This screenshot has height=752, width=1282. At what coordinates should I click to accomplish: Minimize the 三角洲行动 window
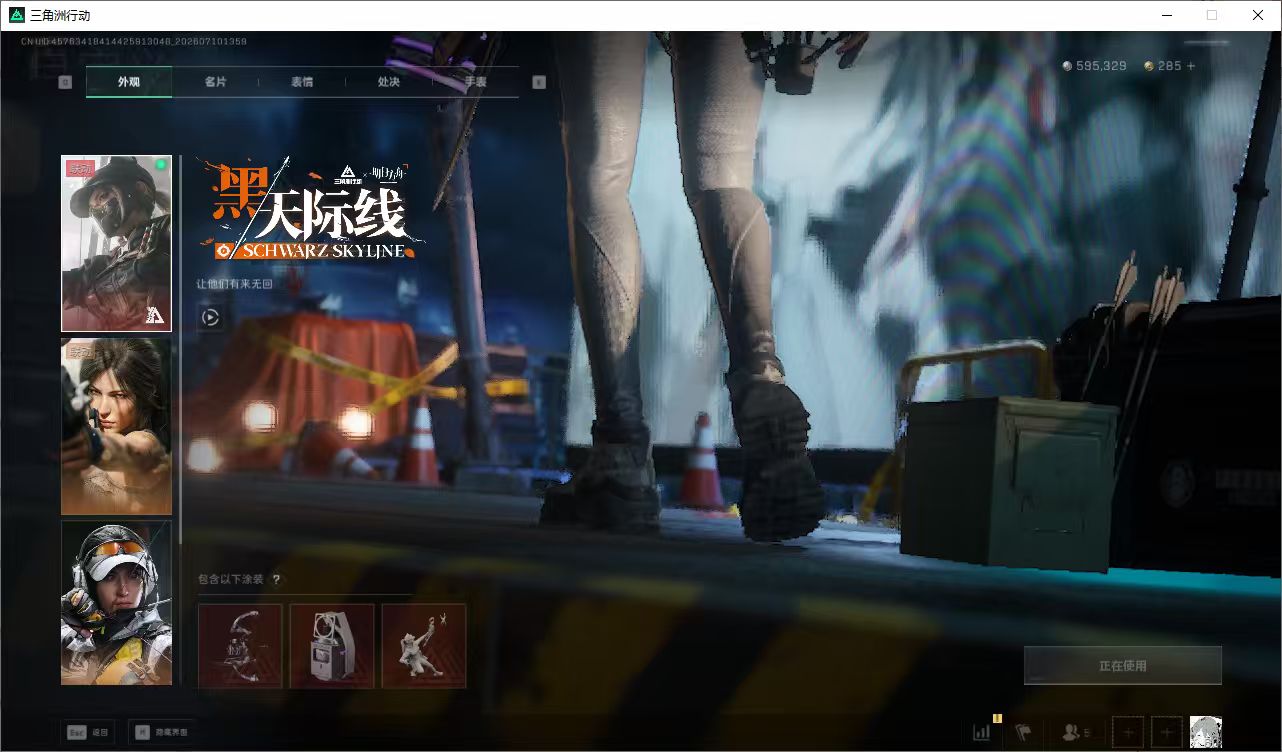1166,15
